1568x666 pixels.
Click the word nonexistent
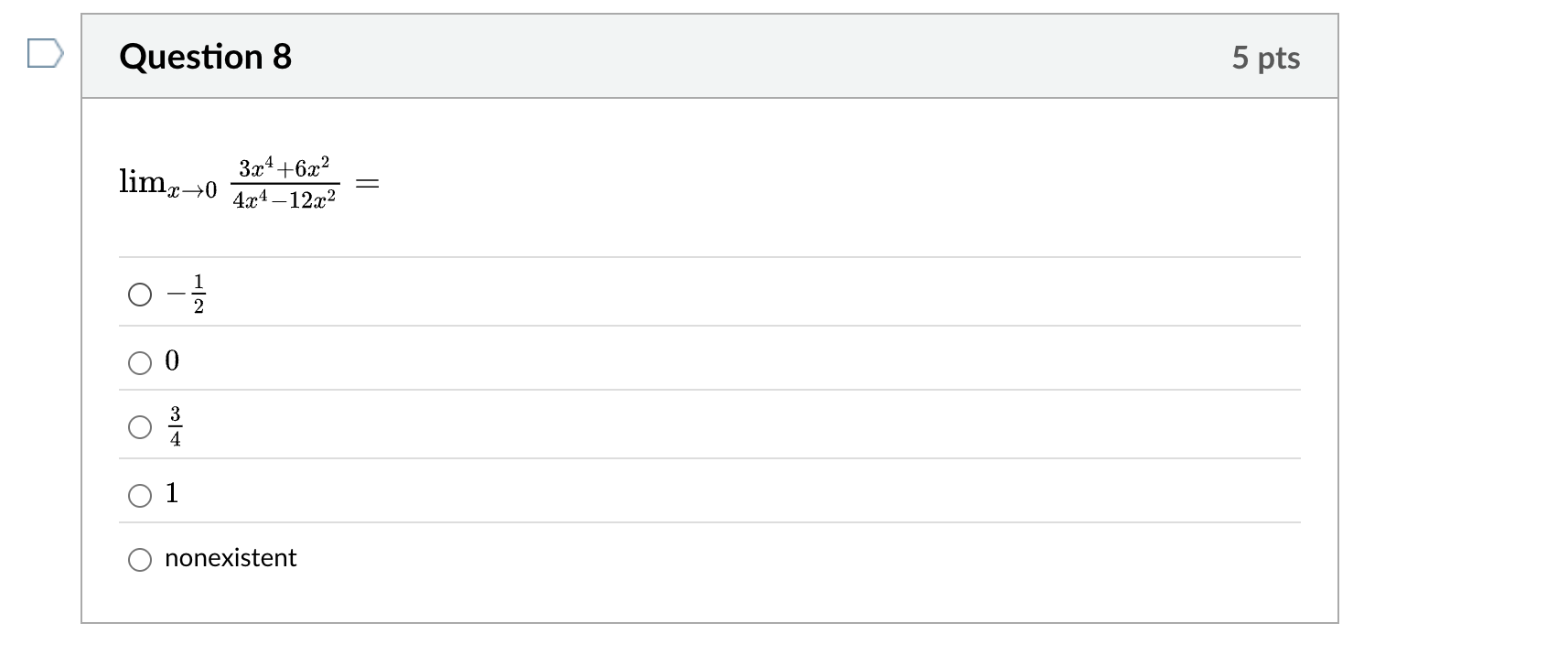pyautogui.click(x=231, y=558)
